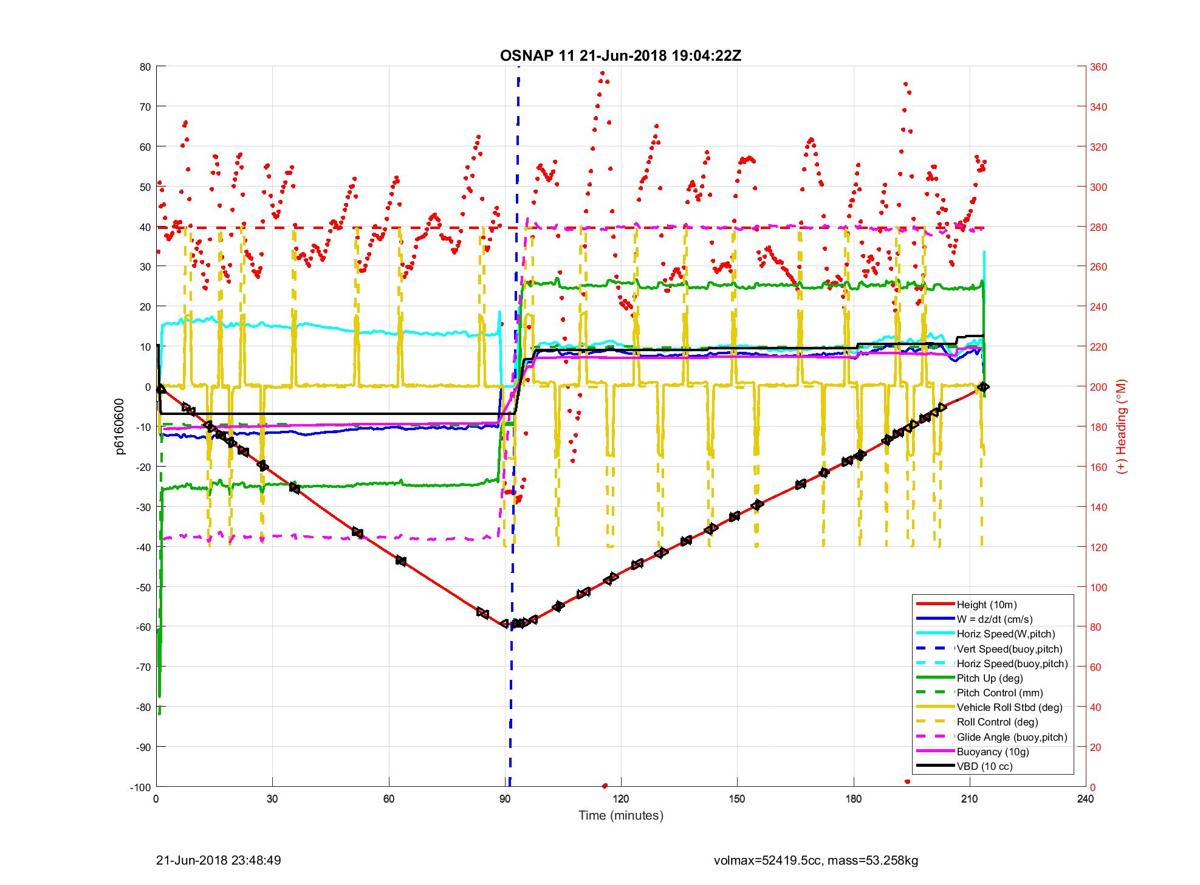Click magenta dashed line sample for Glide Angle
This screenshot has width=1200, height=885.
[x=934, y=736]
